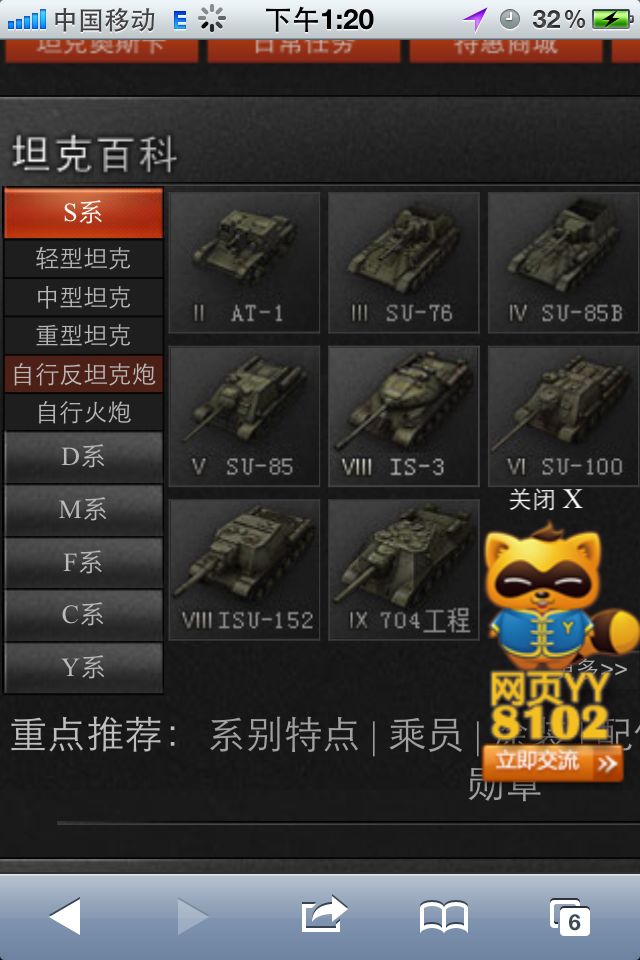
Task: Open tab switcher showing 6 pages
Action: tap(570, 917)
